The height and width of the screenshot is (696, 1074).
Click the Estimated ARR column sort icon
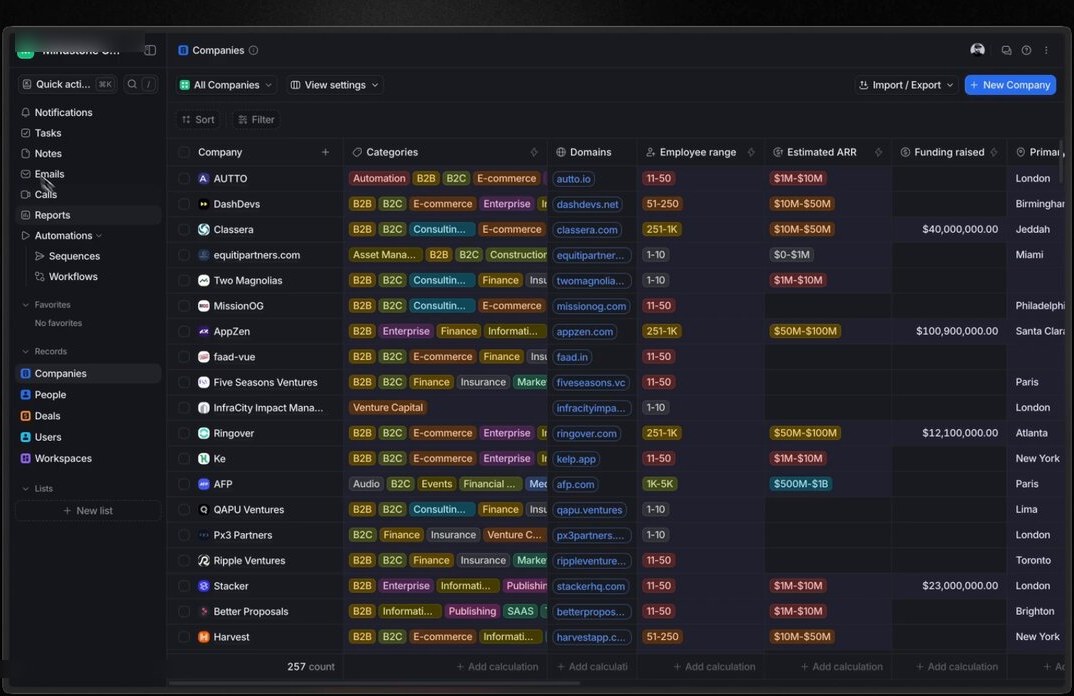pyautogui.click(x=878, y=152)
